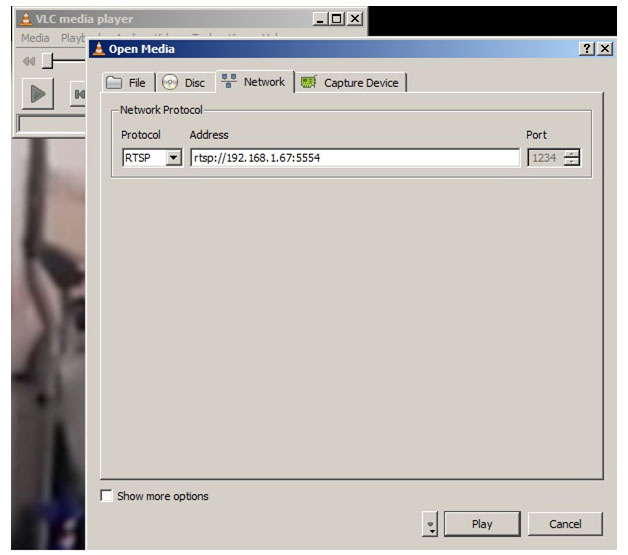Click the previous track button in VLC
Viewport: 628px width, 555px height.
[x=79, y=94]
